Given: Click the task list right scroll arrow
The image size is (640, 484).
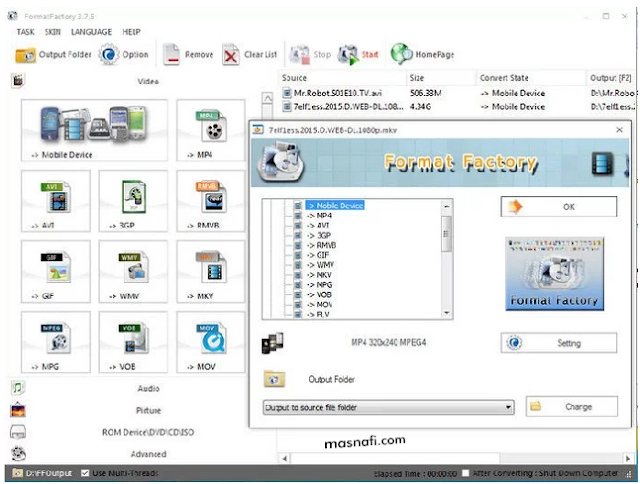Looking at the screenshot, I should pos(629,458).
